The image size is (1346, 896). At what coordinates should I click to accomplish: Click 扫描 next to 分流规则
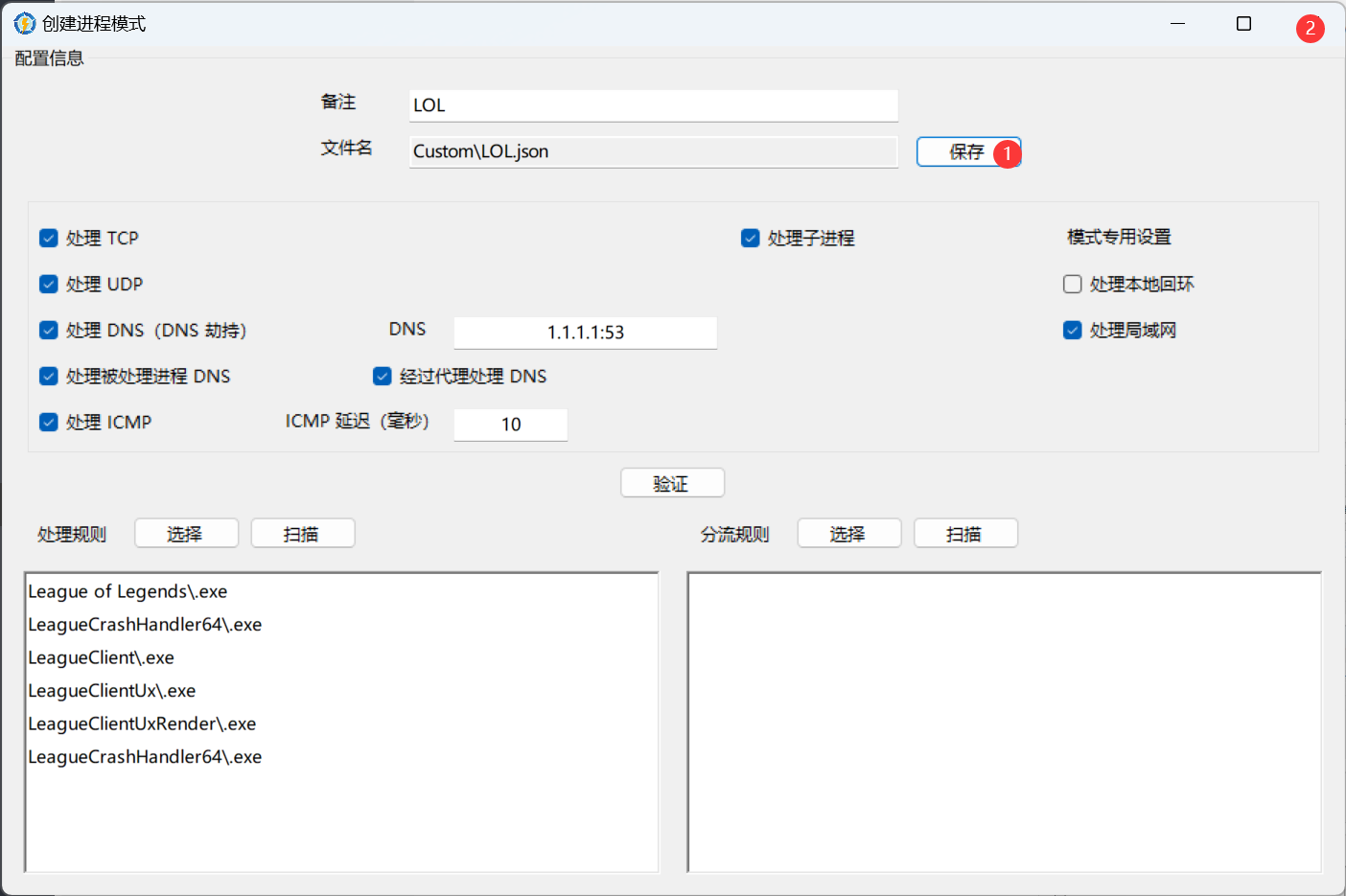coord(964,534)
